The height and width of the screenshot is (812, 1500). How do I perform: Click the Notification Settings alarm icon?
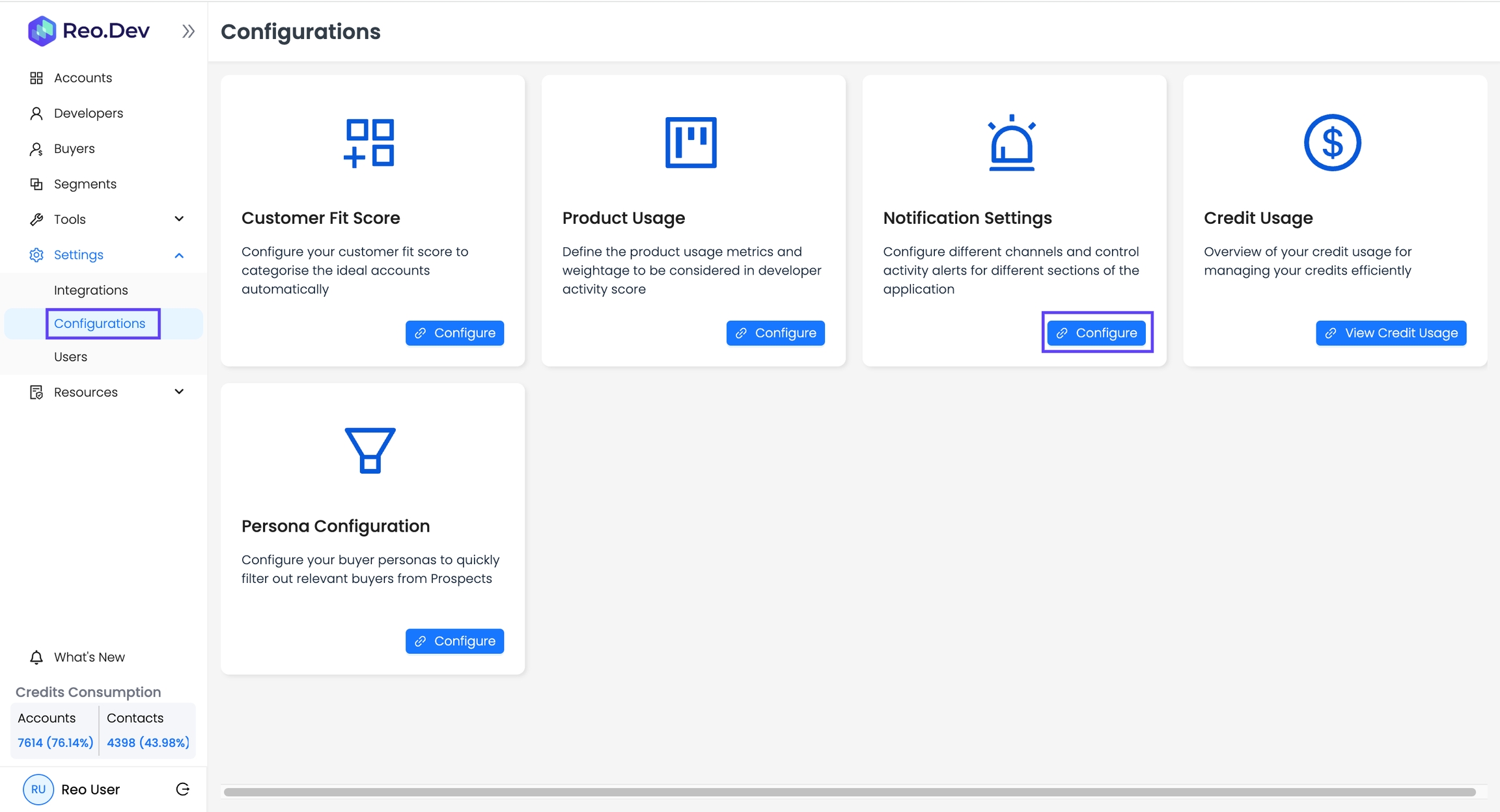point(1011,142)
